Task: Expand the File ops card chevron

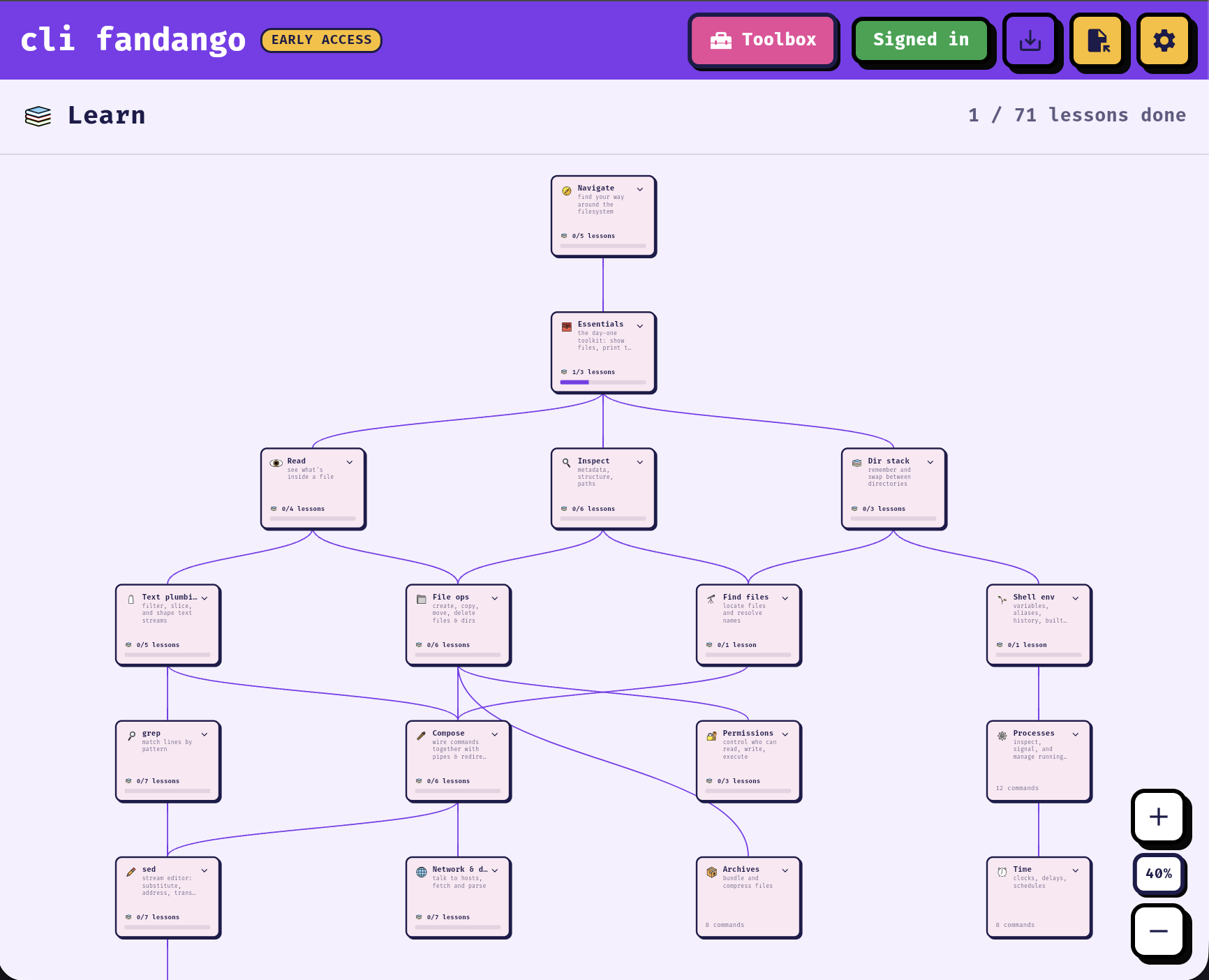Action: (x=495, y=598)
